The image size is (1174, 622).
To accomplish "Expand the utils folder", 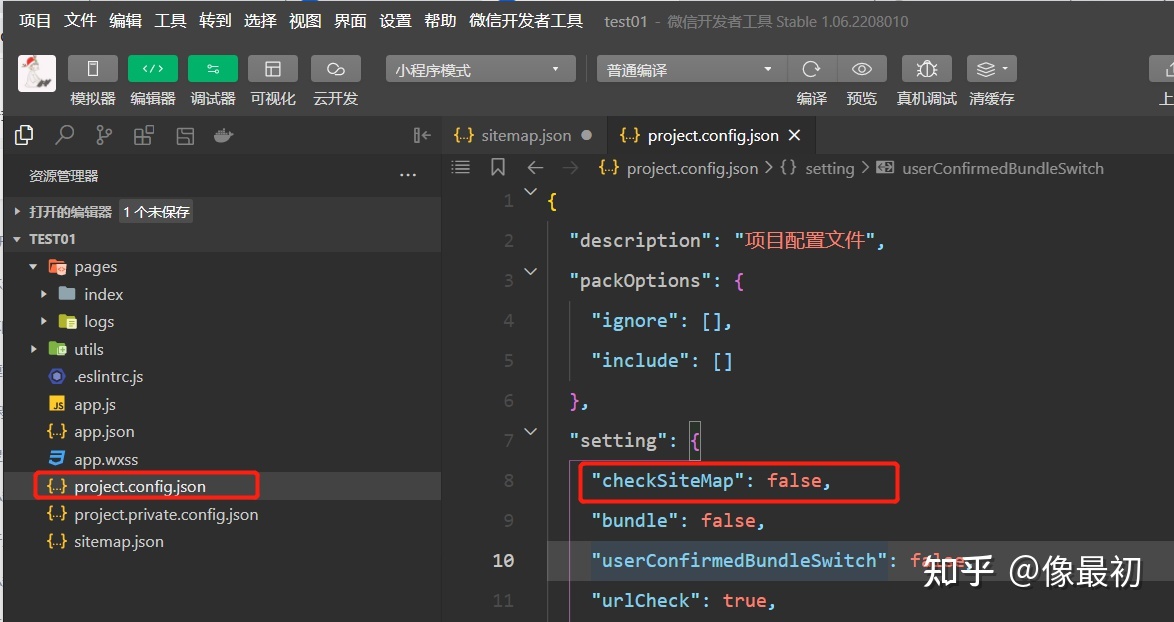I will click(x=88, y=349).
